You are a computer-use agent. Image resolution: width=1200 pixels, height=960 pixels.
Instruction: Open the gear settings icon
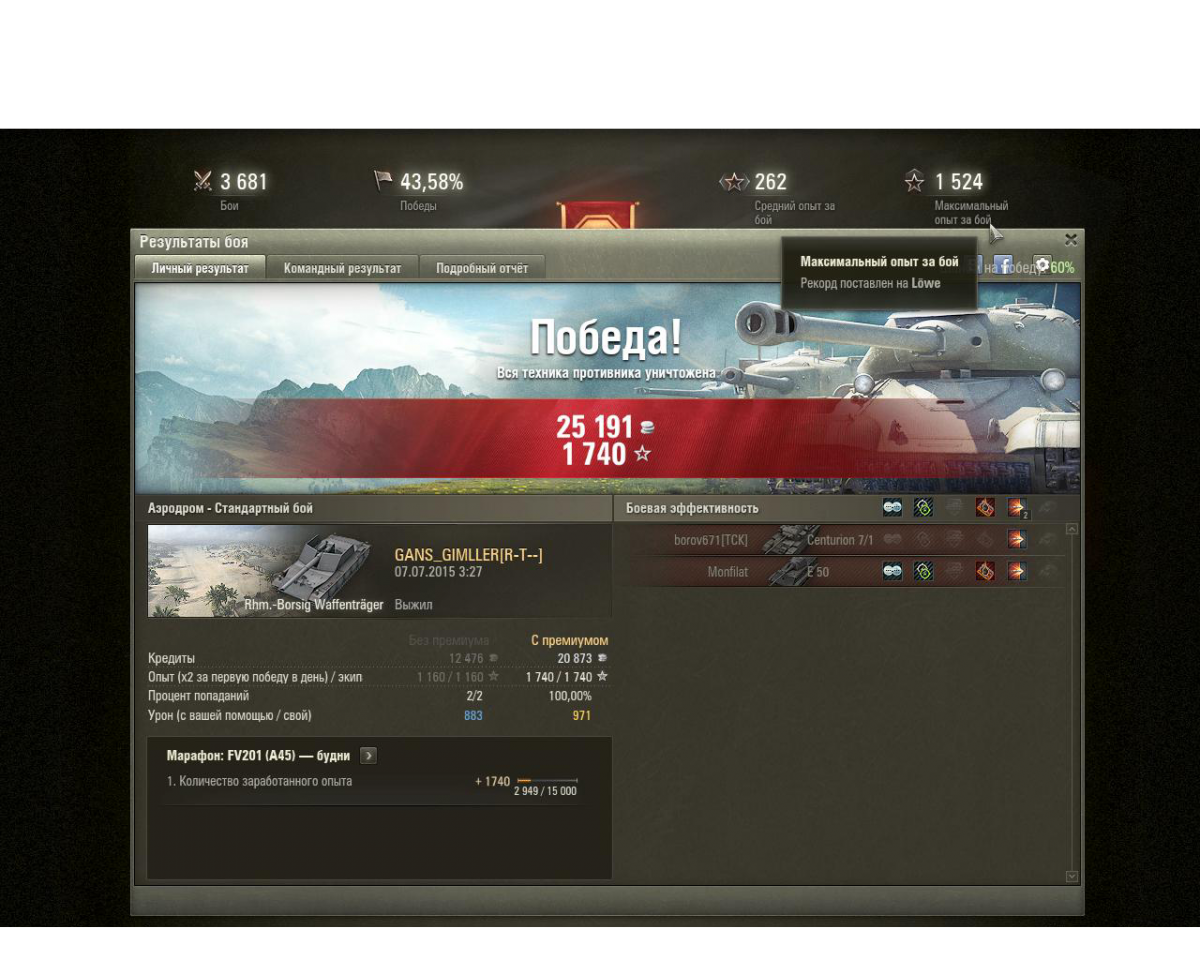pyautogui.click(x=1043, y=266)
